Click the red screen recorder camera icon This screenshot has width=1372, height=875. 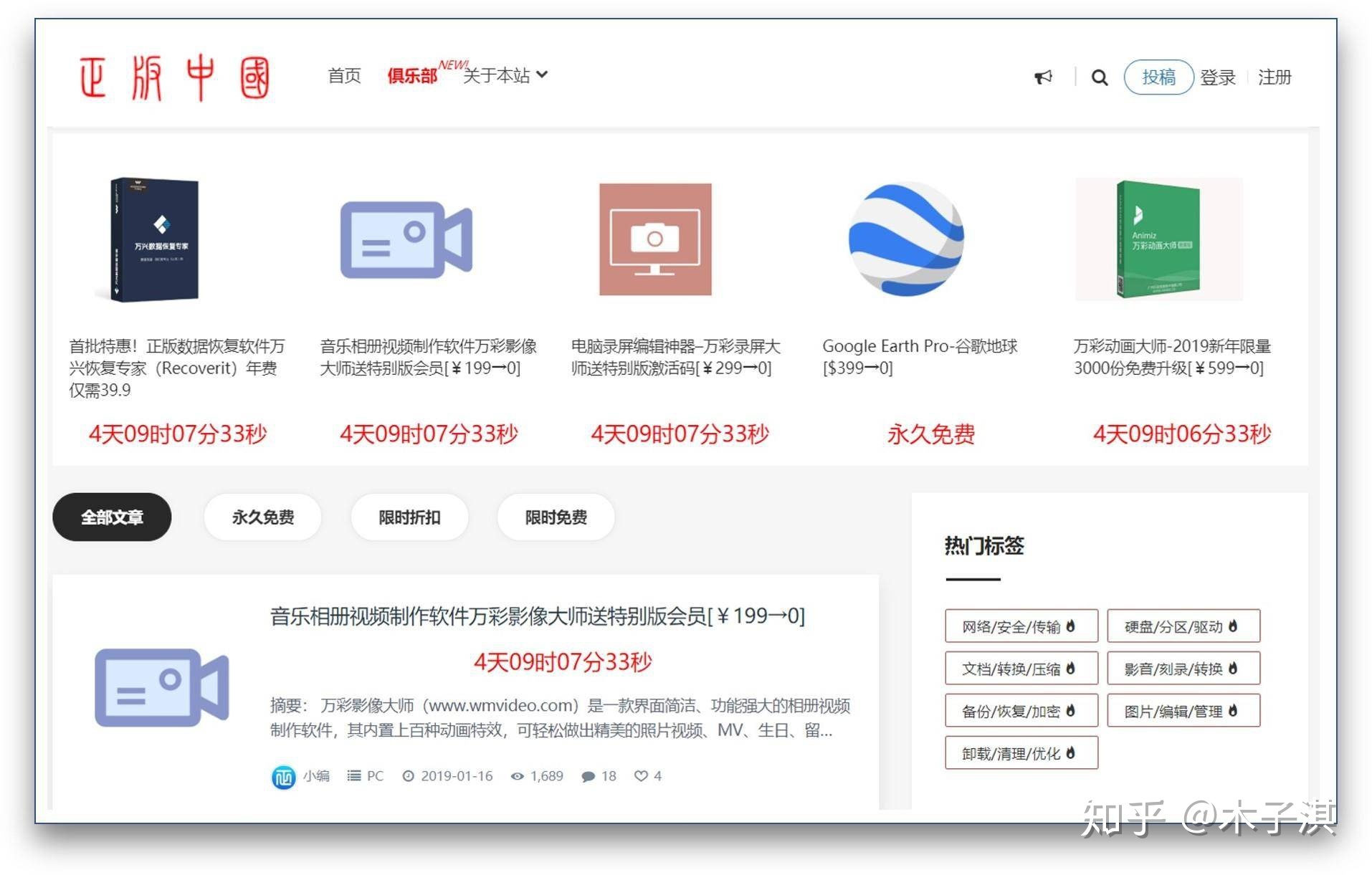click(655, 239)
